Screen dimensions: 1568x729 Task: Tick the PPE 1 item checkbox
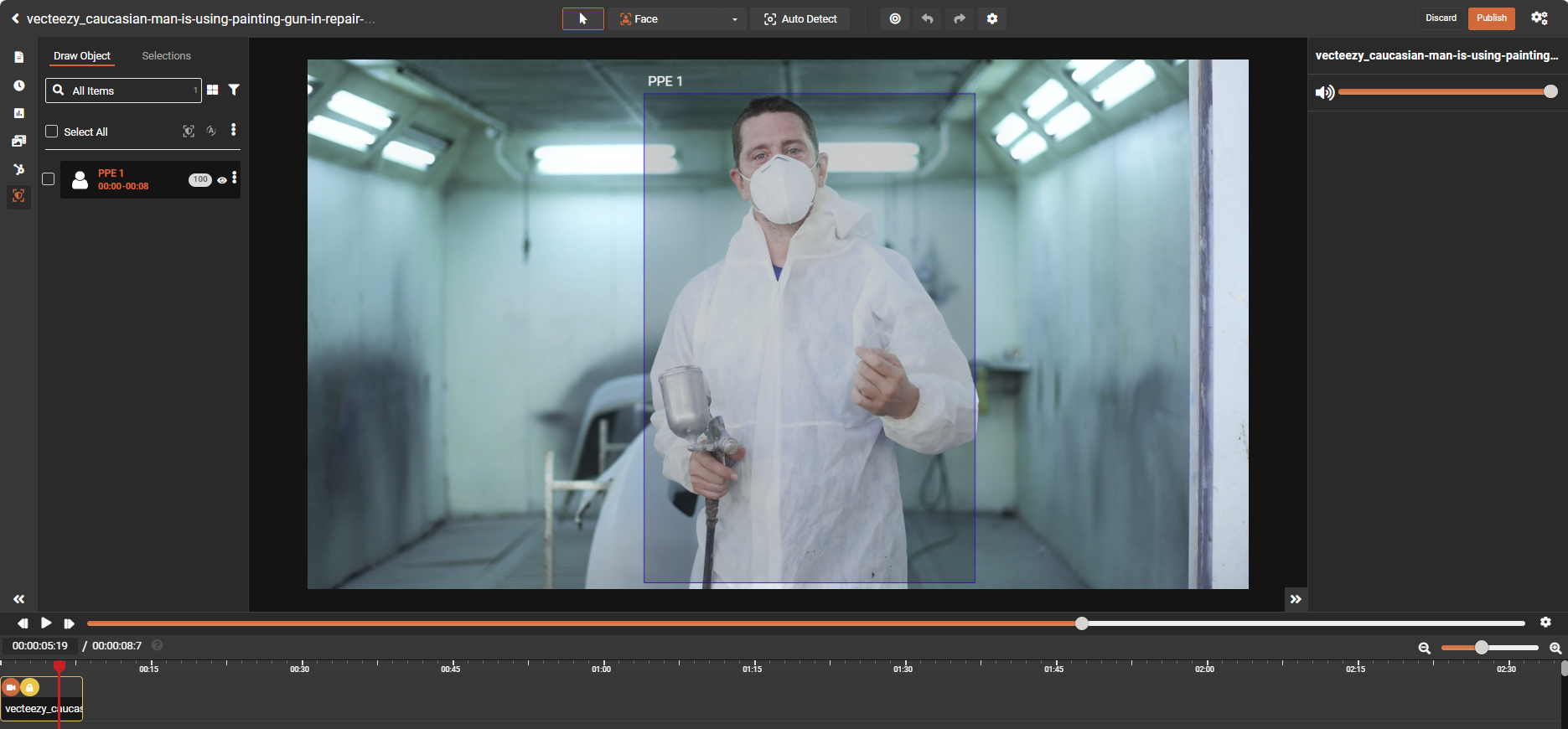[49, 179]
